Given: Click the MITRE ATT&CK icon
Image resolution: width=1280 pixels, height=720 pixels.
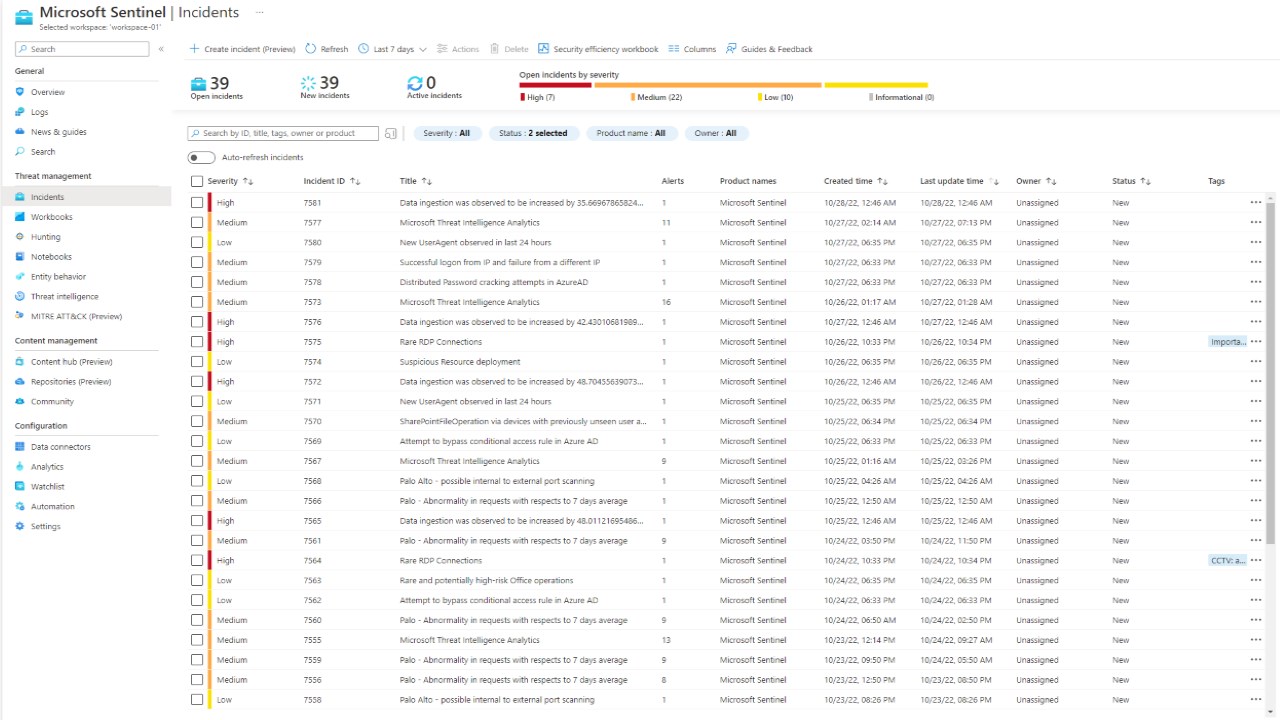Looking at the screenshot, I should 20,317.
